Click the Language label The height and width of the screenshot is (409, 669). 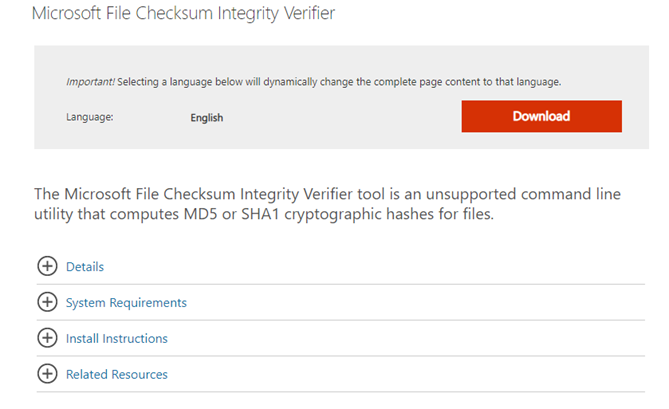[90, 118]
